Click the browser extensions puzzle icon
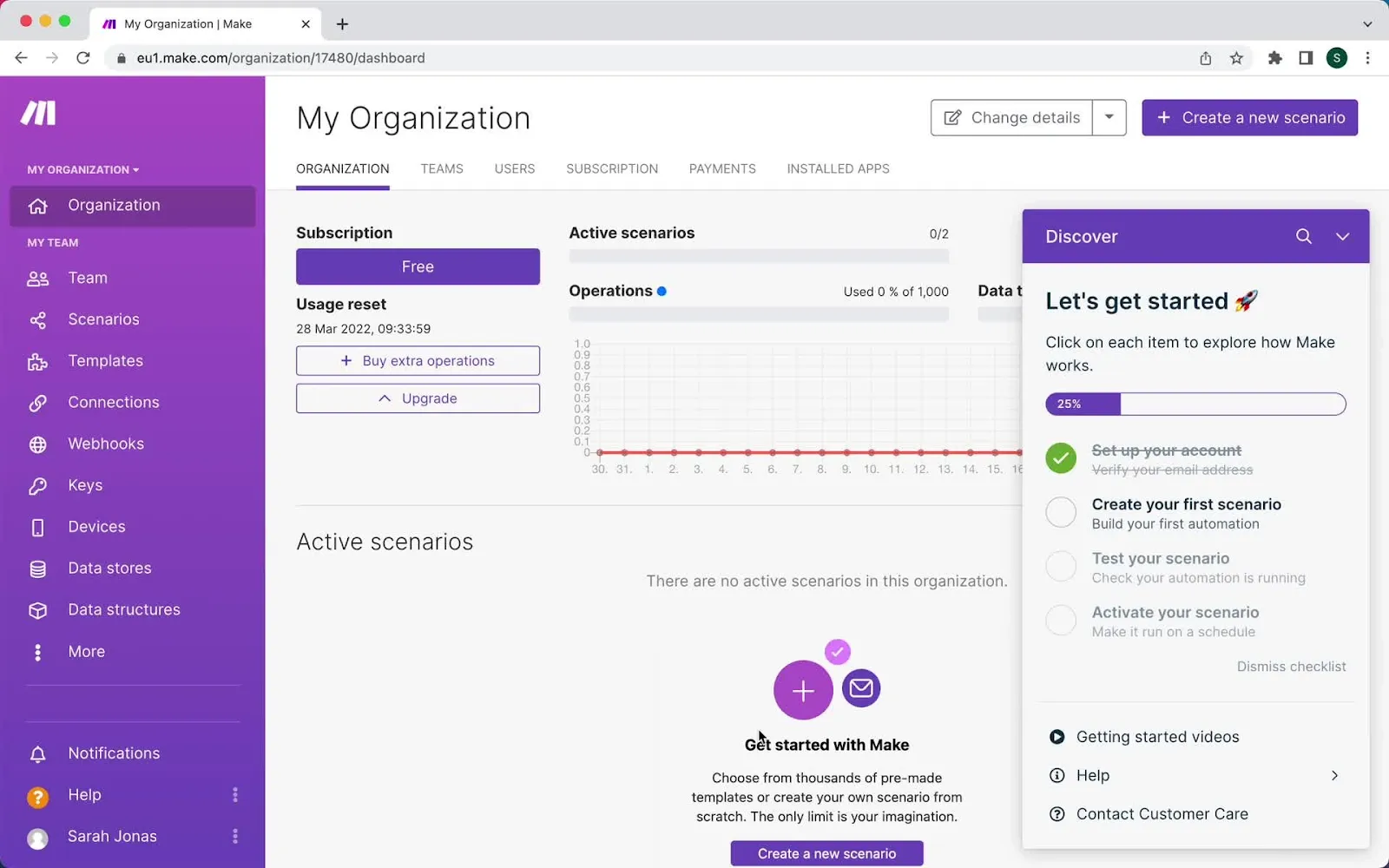This screenshot has height=868, width=1389. pyautogui.click(x=1274, y=58)
